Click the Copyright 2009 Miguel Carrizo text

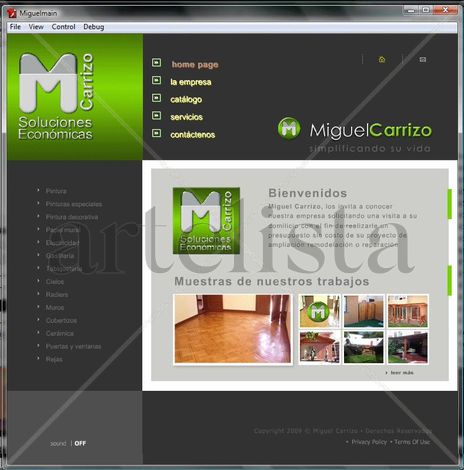343,431
